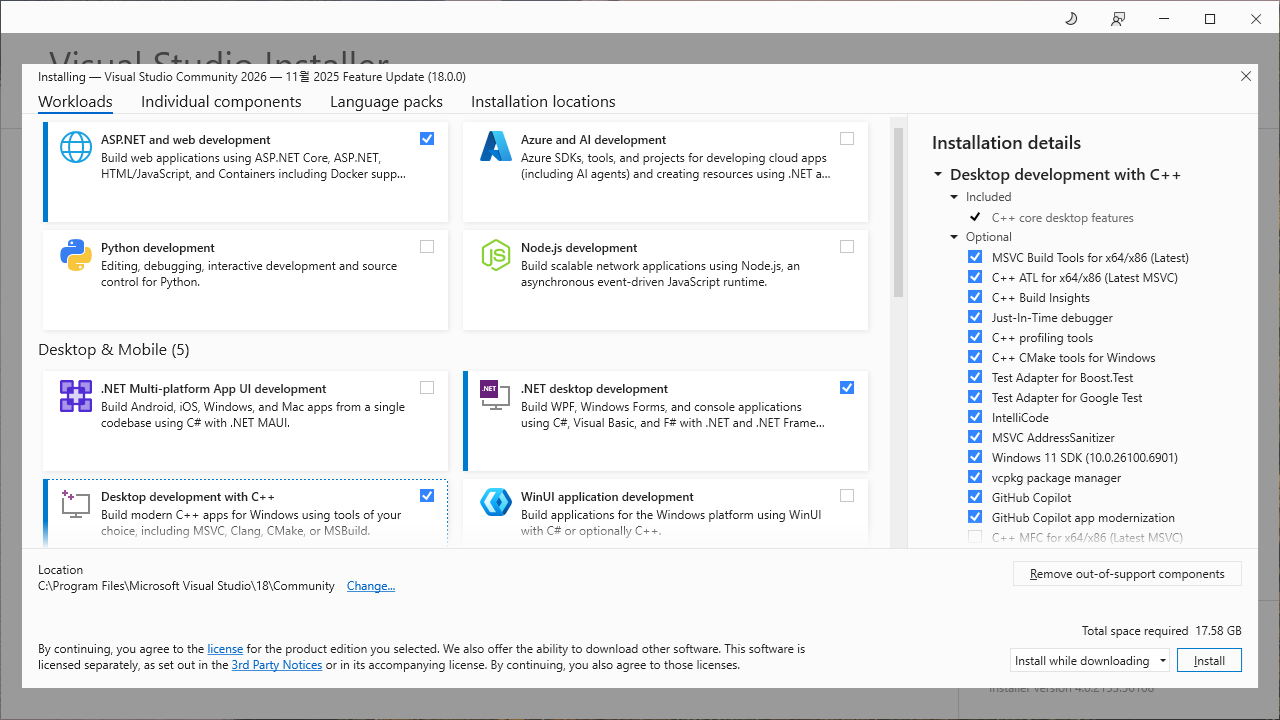The height and width of the screenshot is (720, 1280).
Task: Click the Desktop development with C++ icon
Action: coord(76,504)
